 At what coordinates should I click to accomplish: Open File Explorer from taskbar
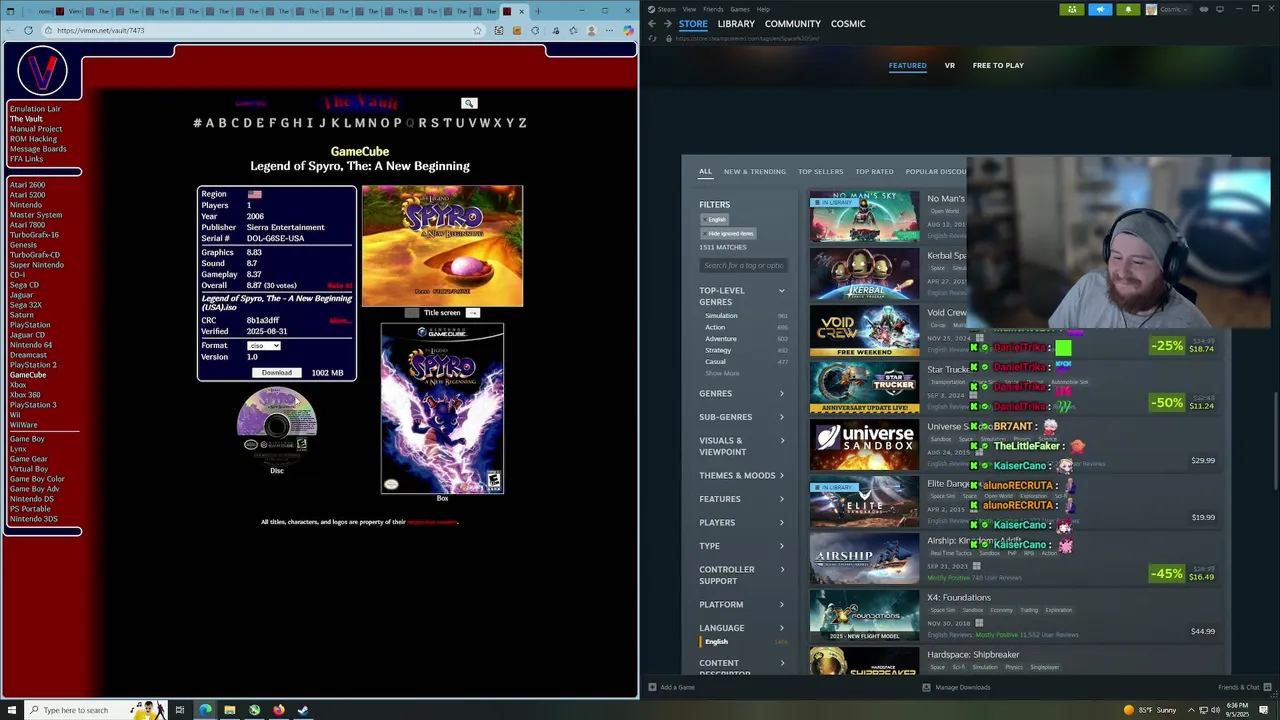[229, 710]
